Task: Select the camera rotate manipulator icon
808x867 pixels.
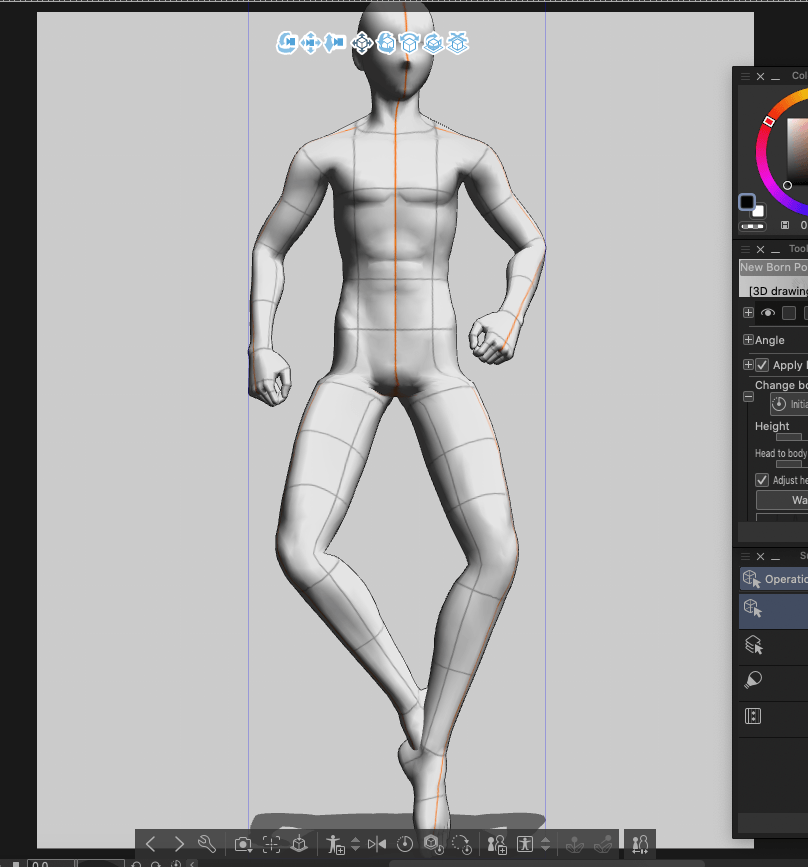Action: click(286, 43)
